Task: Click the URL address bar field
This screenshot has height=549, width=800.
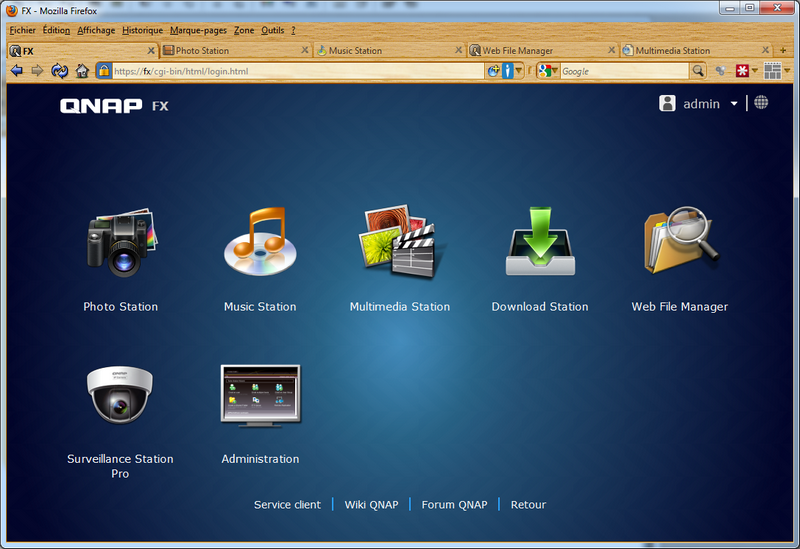Action: tap(297, 71)
